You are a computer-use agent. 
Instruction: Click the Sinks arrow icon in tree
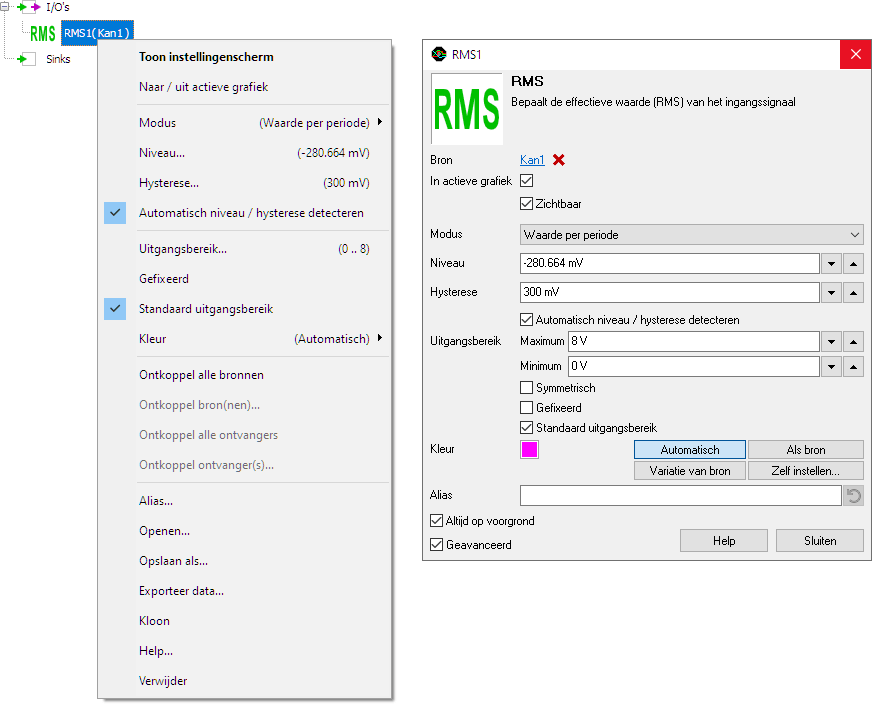(x=26, y=59)
